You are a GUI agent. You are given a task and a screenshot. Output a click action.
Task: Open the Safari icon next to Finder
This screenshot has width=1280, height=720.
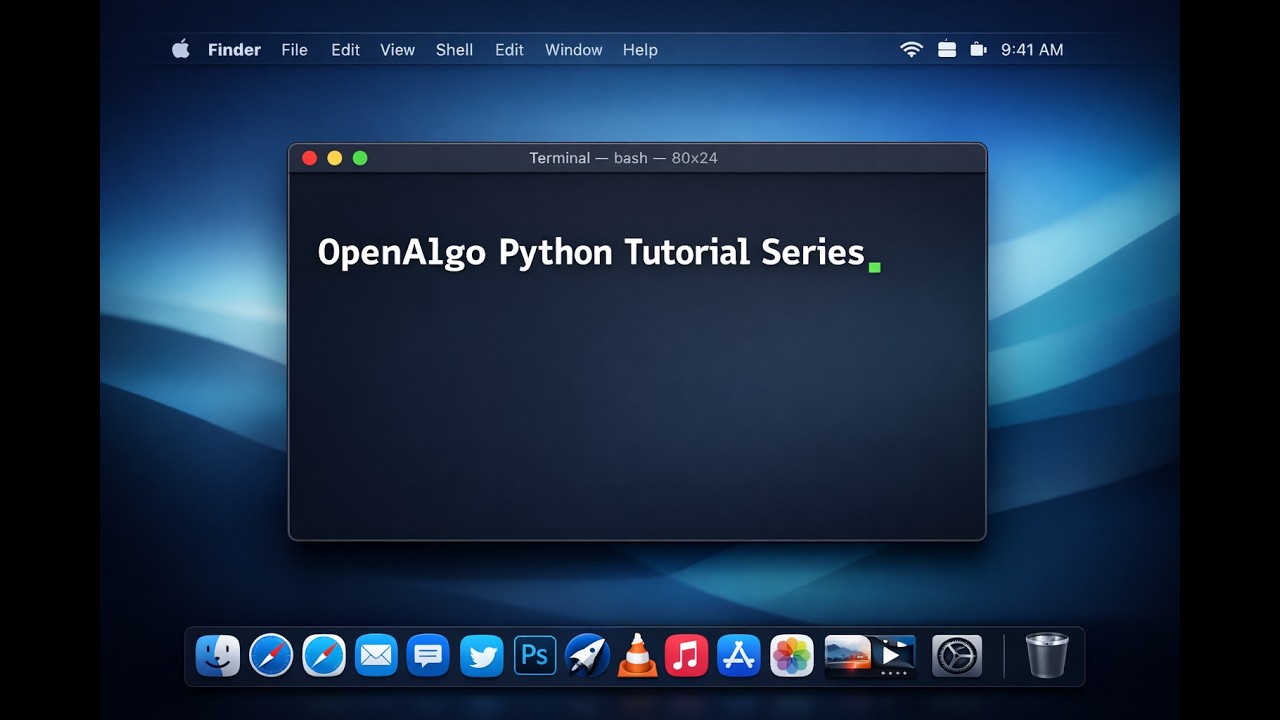click(x=271, y=656)
